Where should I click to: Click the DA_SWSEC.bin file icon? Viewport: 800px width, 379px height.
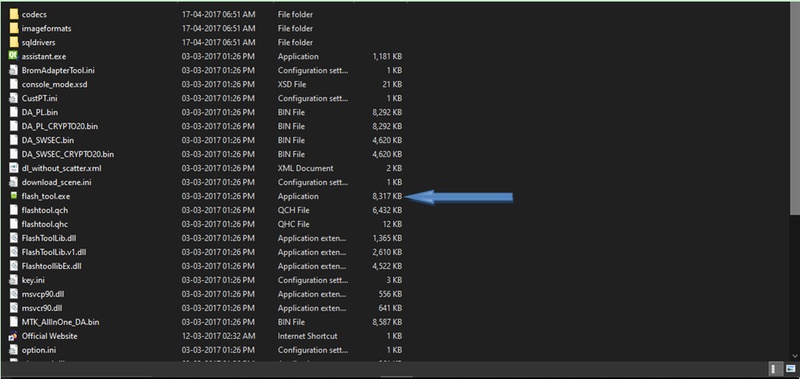pyautogui.click(x=14, y=140)
